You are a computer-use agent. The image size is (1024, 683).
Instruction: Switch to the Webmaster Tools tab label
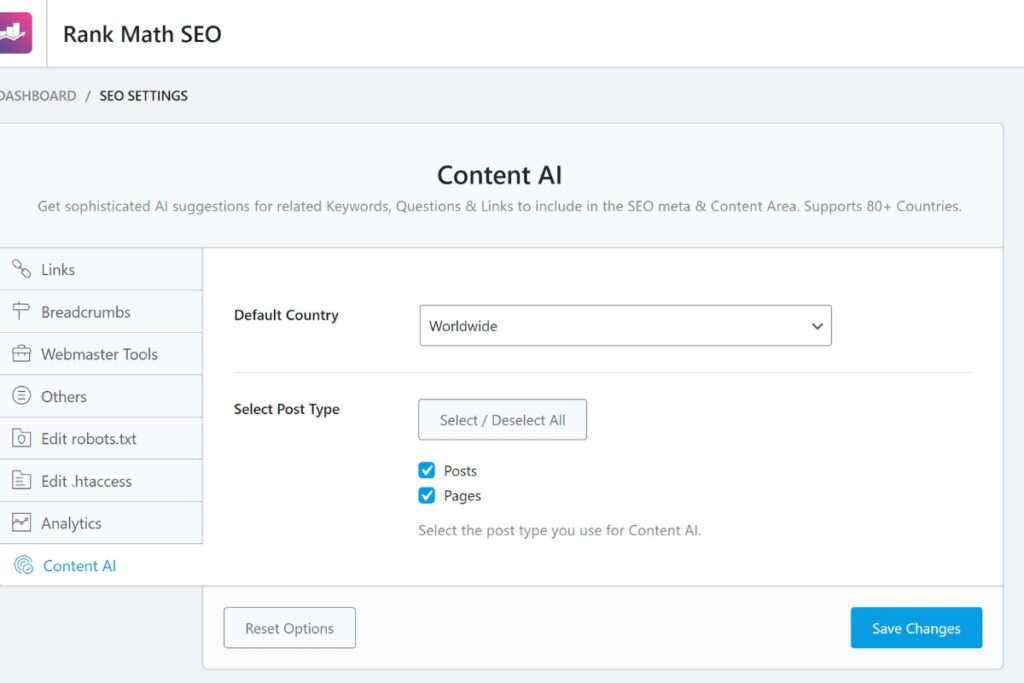pos(99,354)
